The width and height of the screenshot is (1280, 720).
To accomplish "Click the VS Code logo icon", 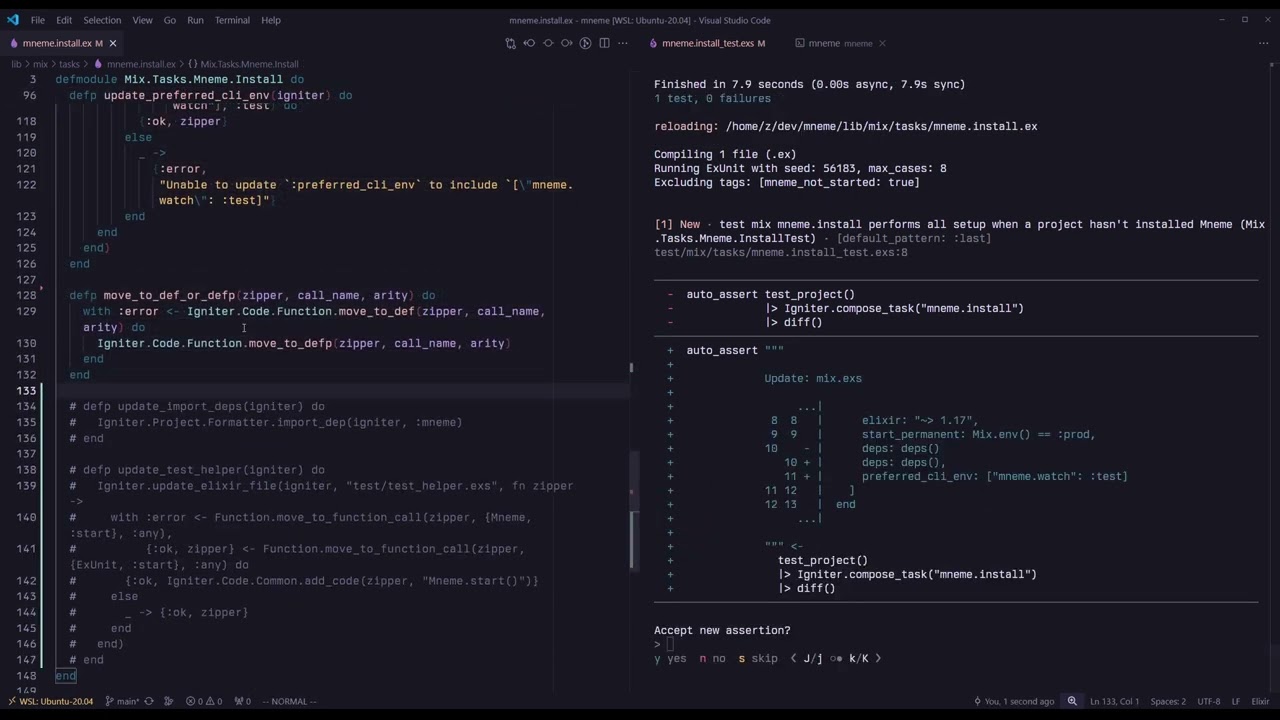I will click(x=12, y=20).
